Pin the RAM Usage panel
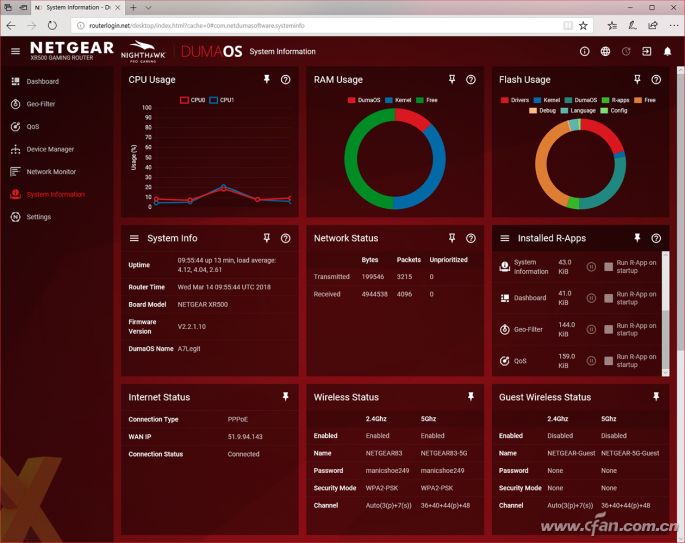The image size is (685, 543). click(452, 79)
